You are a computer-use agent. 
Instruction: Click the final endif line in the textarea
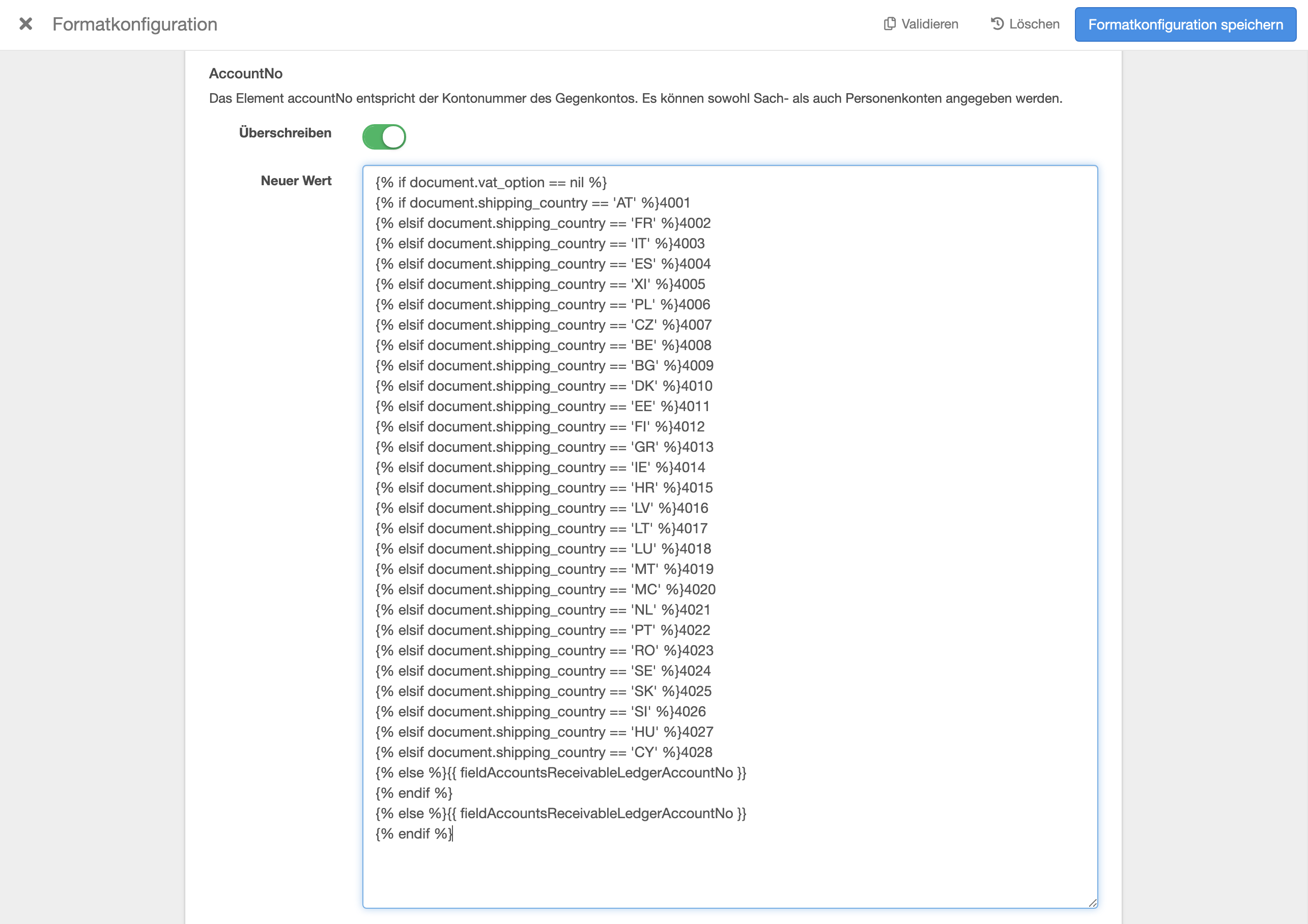[414, 833]
